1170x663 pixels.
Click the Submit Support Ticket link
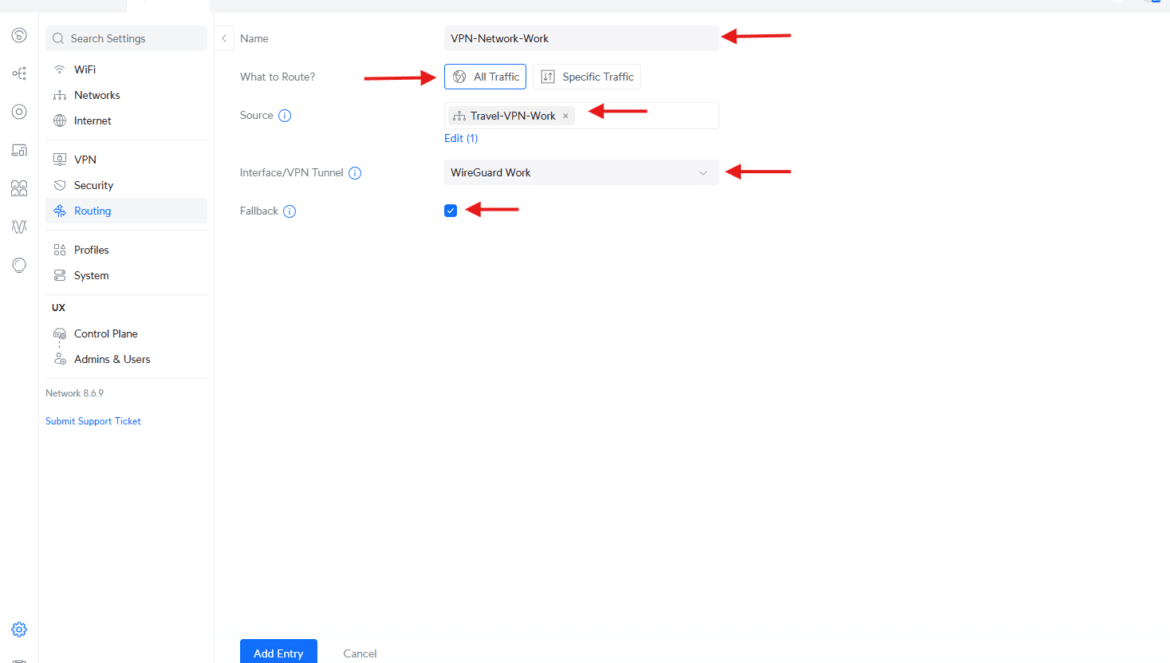93,421
